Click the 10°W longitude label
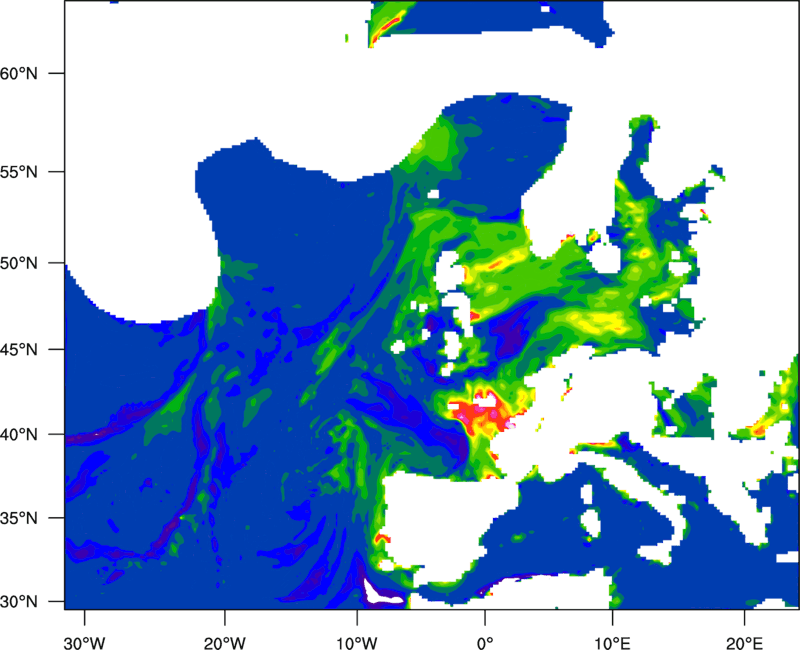The image size is (800, 650). pyautogui.click(x=357, y=643)
